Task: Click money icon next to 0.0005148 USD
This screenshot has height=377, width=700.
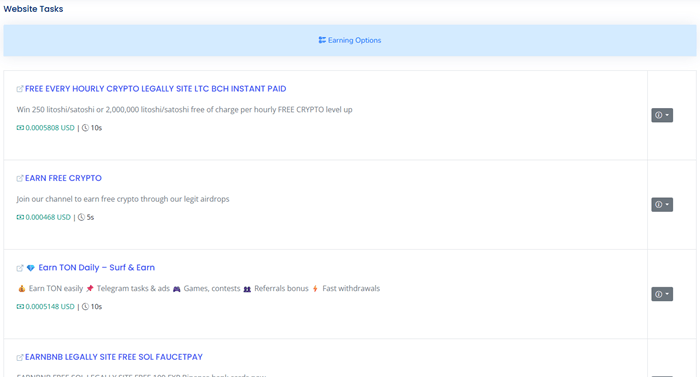Action: coord(20,306)
